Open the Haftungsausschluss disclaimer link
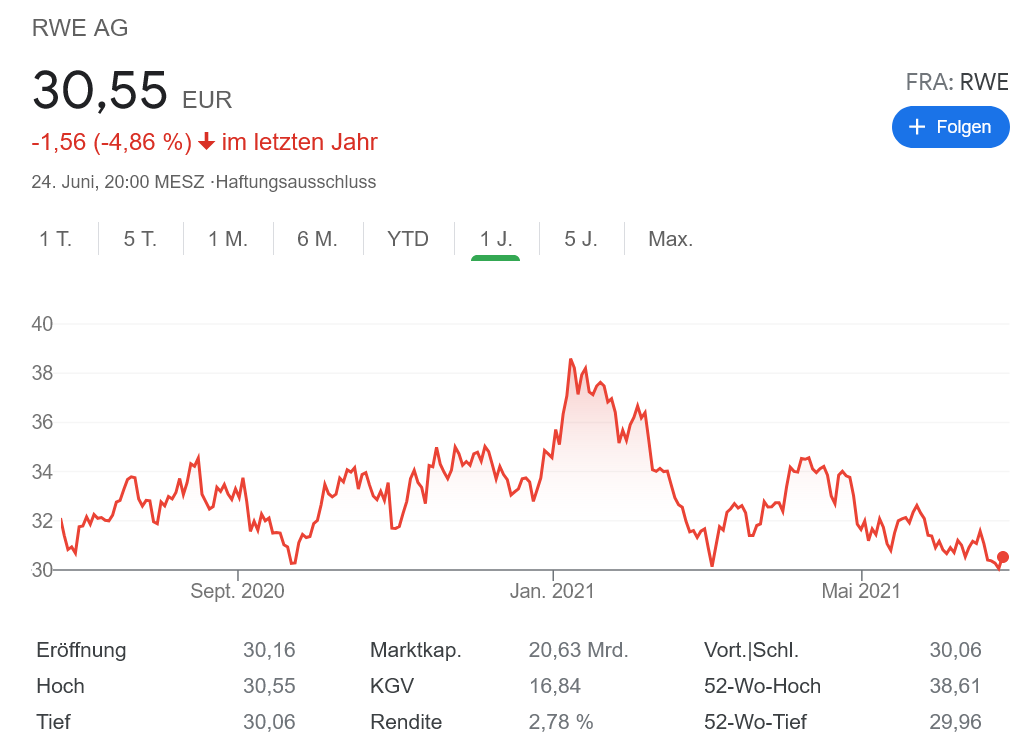Screen dimensions: 1020x756 pos(294,182)
